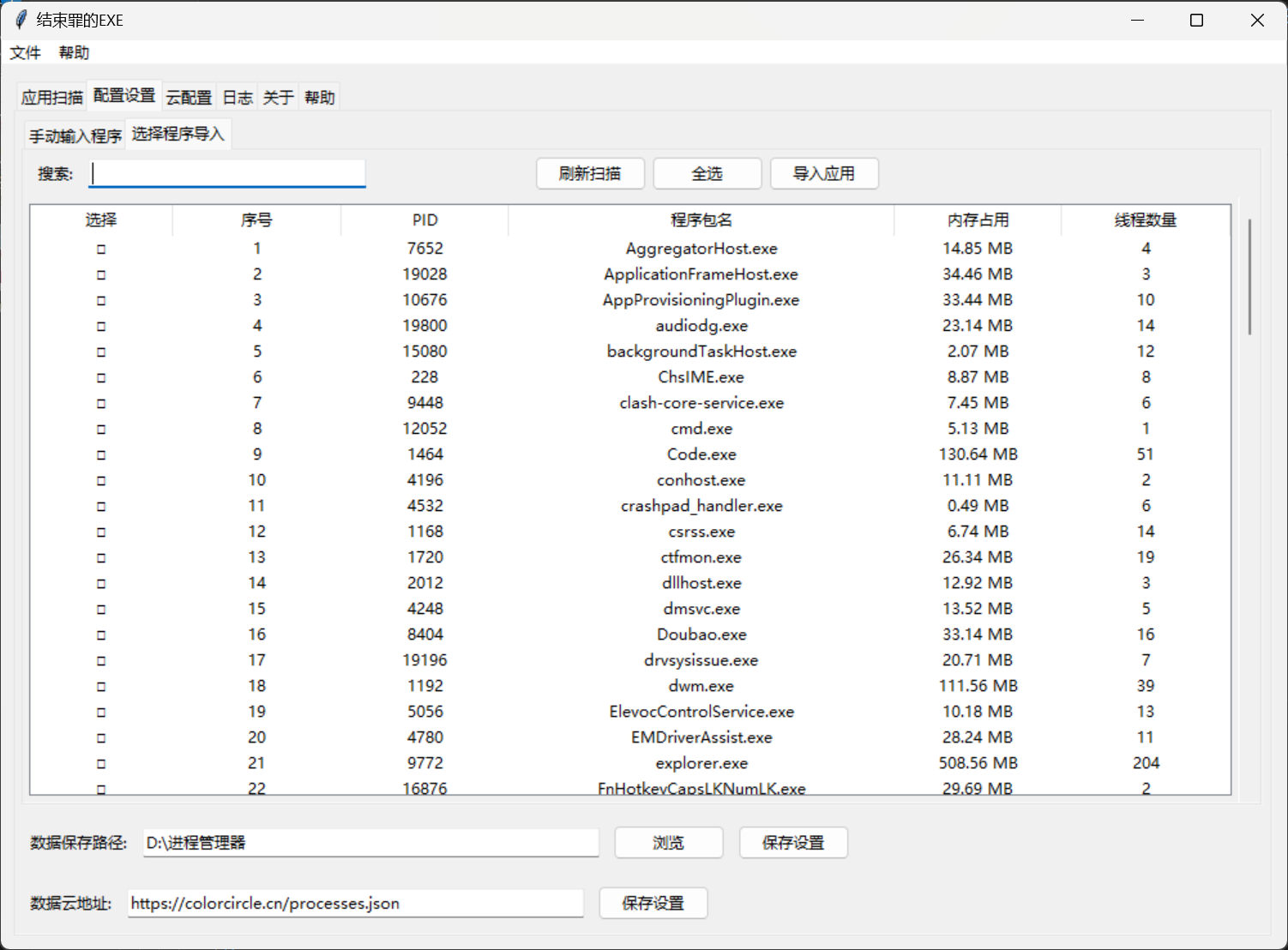
Task: Open the 文件 menu
Action: click(x=25, y=52)
